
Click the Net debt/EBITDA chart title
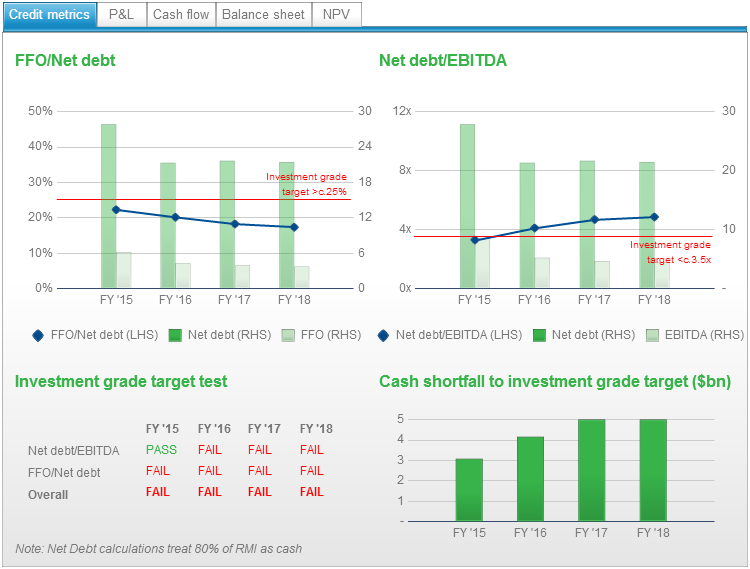443,61
